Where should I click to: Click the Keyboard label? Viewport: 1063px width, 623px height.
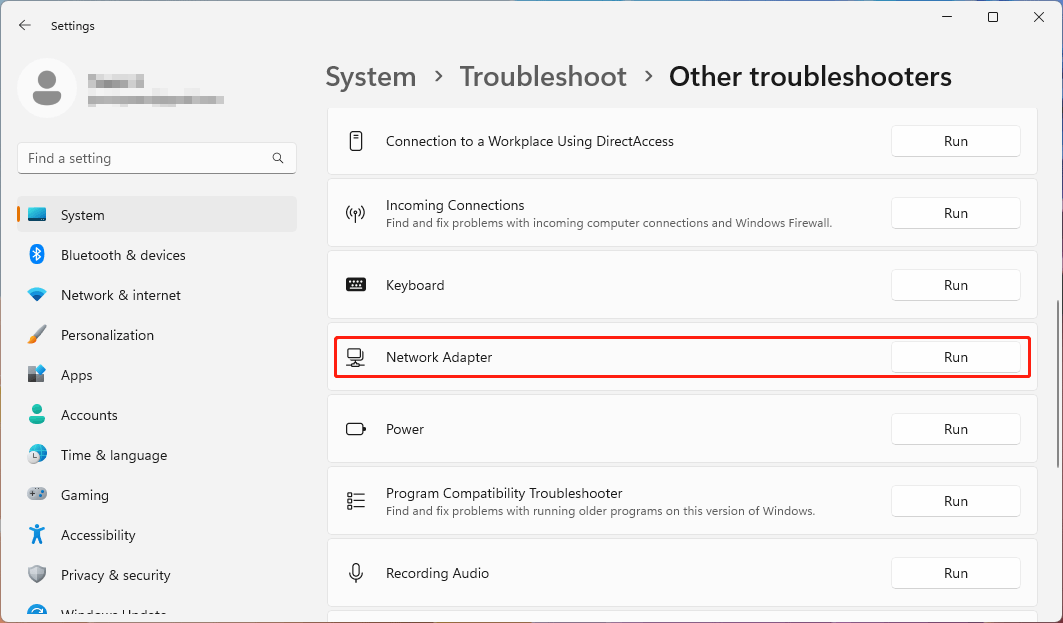tap(415, 285)
